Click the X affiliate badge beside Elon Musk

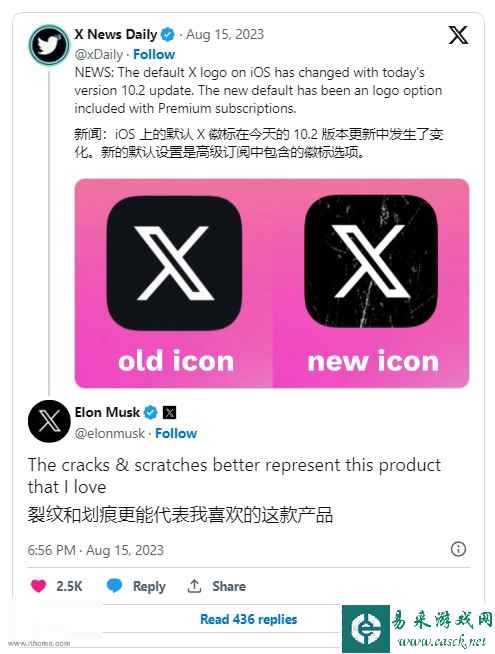click(x=169, y=413)
